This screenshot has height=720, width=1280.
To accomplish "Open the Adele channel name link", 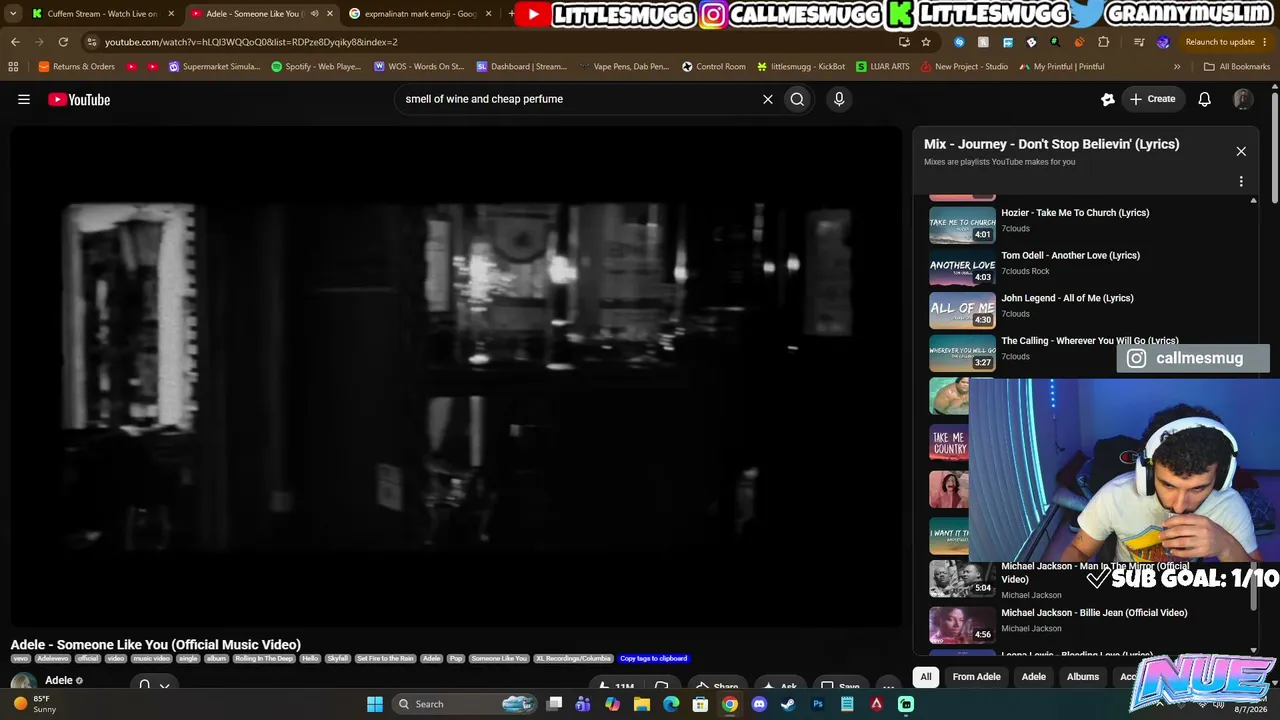I will pos(59,681).
